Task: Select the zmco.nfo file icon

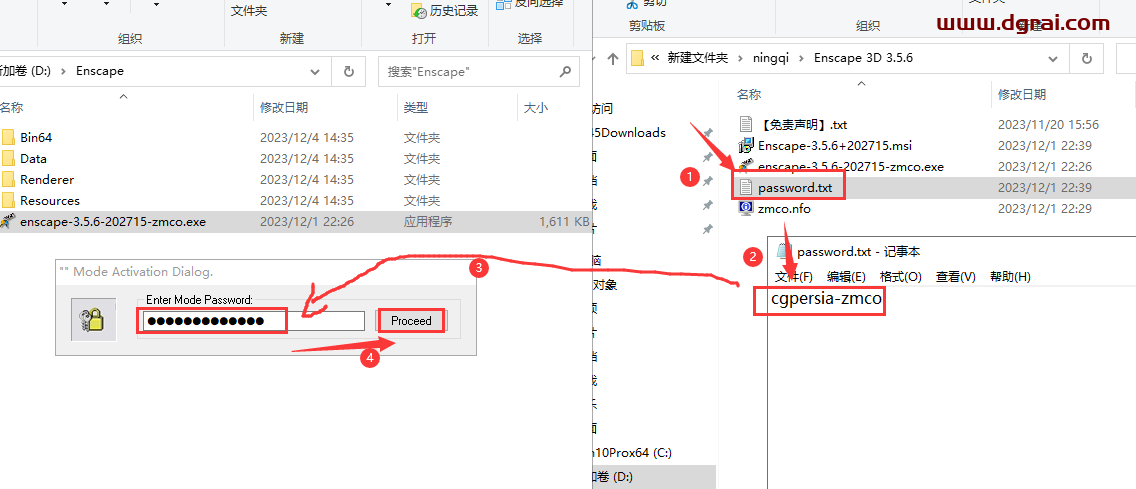Action: [746, 209]
